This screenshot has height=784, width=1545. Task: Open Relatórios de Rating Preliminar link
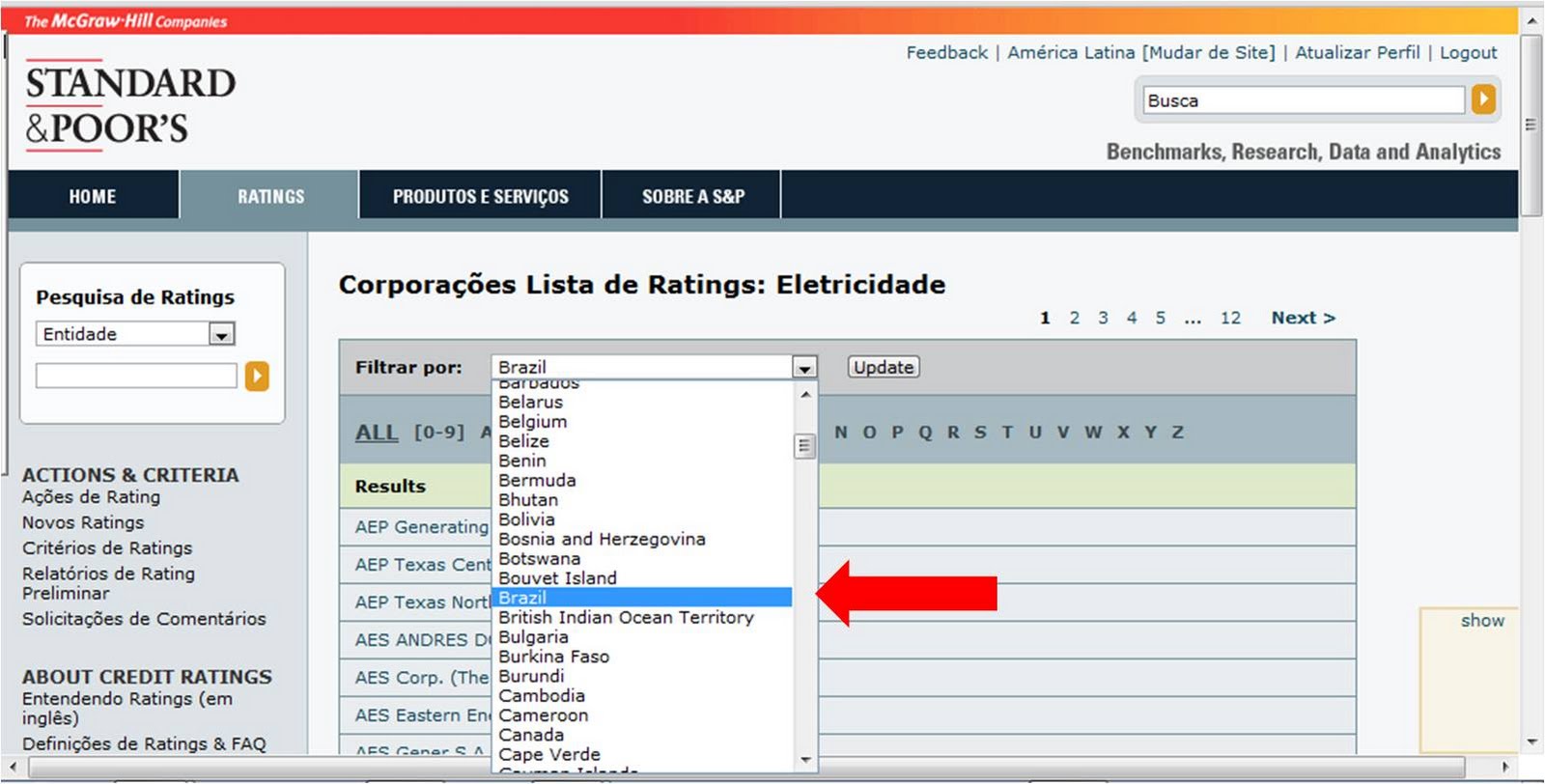tap(108, 583)
